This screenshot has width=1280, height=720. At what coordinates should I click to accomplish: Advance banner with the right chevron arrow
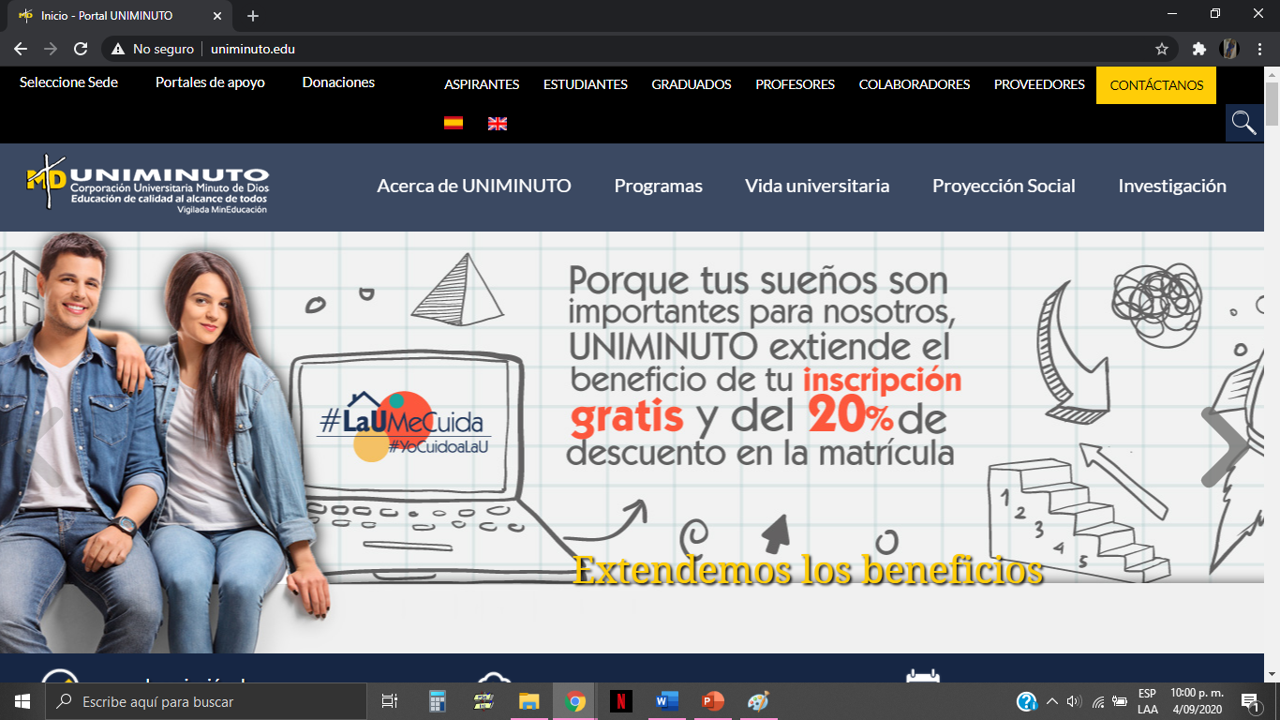pyautogui.click(x=1224, y=447)
